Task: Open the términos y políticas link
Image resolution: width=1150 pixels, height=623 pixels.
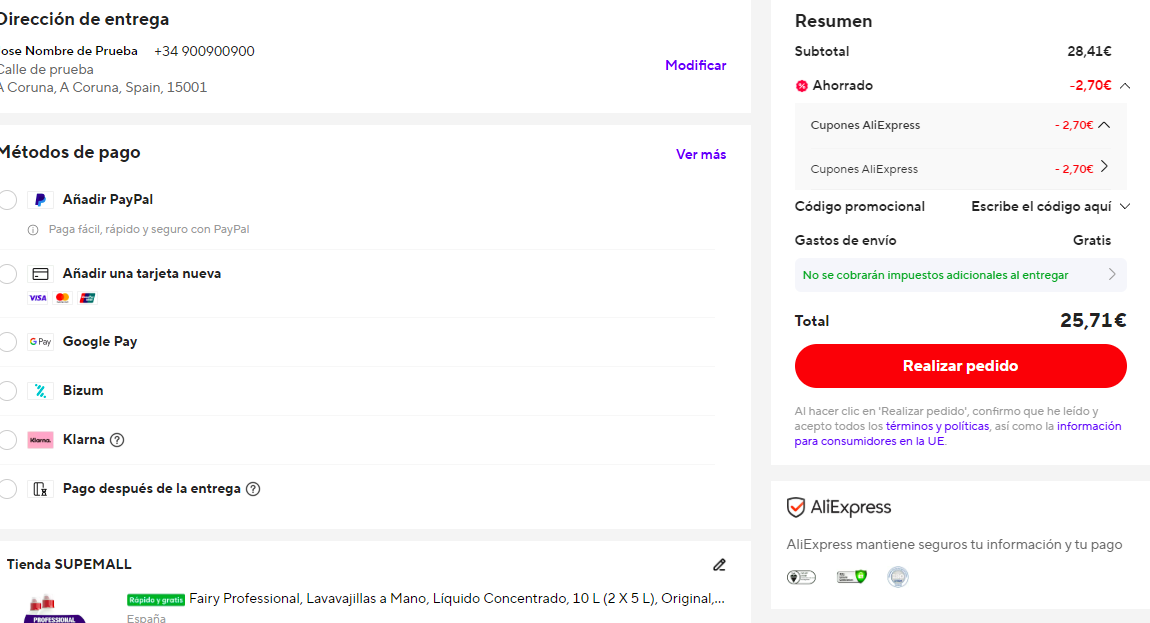Action: [x=937, y=426]
